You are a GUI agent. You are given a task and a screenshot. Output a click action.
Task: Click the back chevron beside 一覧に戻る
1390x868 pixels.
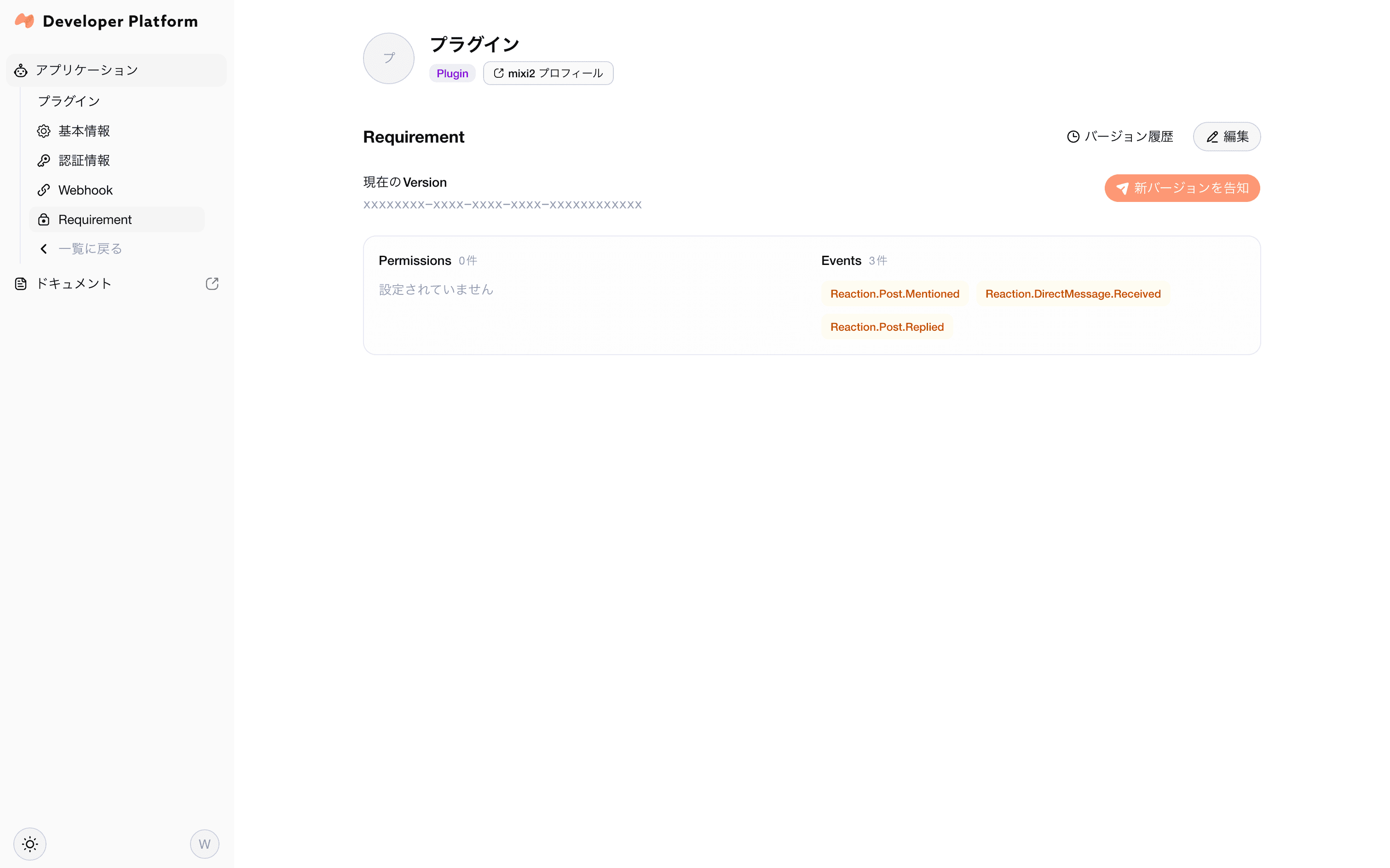pyautogui.click(x=44, y=248)
